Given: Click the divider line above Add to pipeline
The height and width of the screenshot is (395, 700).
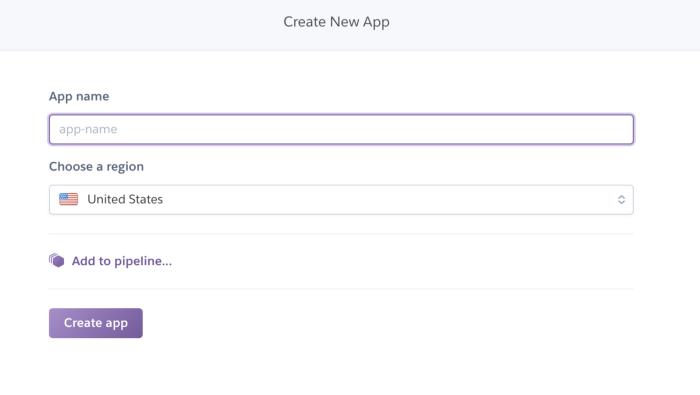Looking at the screenshot, I should pyautogui.click(x=341, y=233).
